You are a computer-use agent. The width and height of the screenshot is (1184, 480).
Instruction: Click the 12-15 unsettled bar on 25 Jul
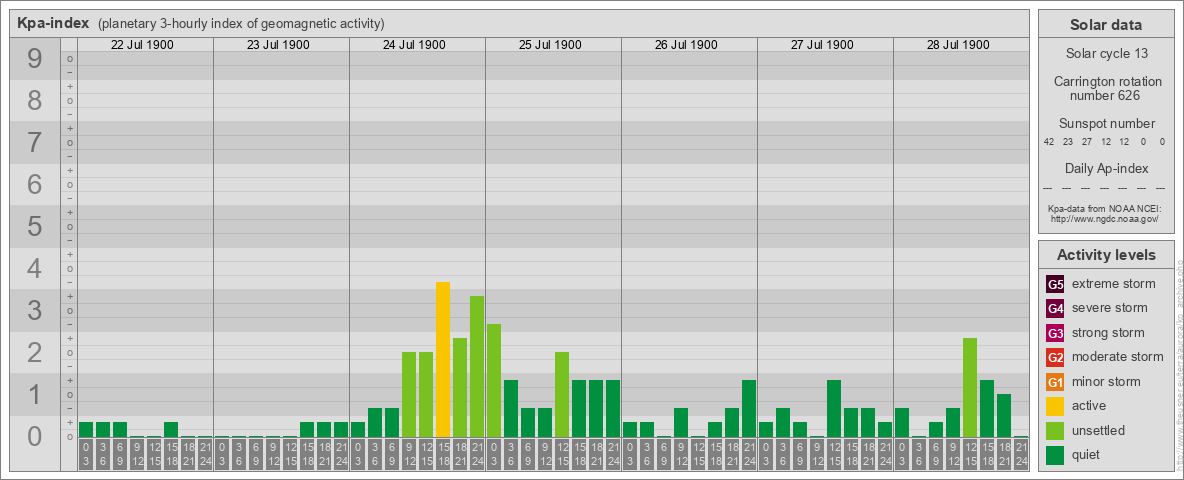562,395
